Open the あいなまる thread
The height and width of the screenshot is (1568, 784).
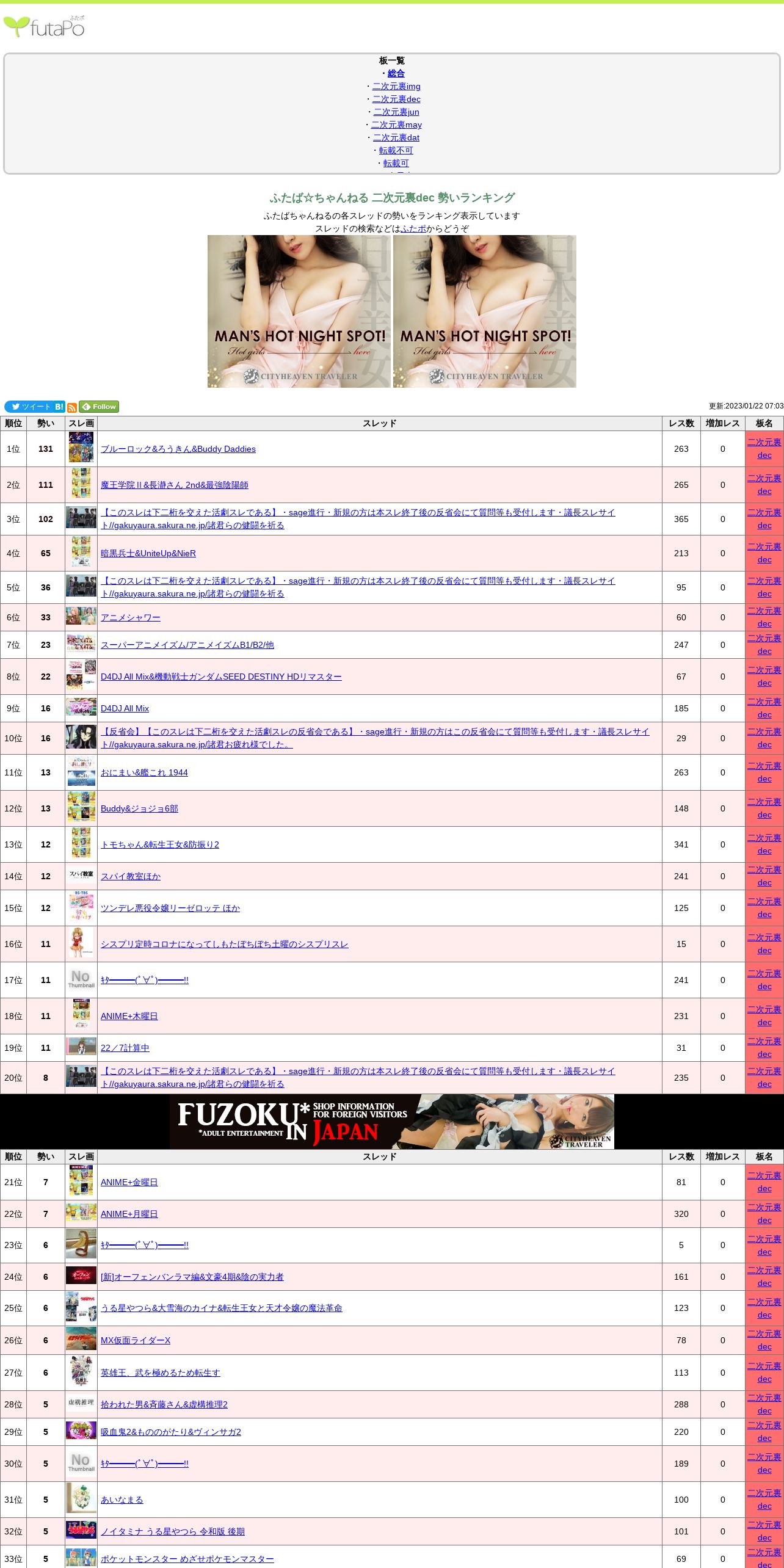click(122, 1500)
